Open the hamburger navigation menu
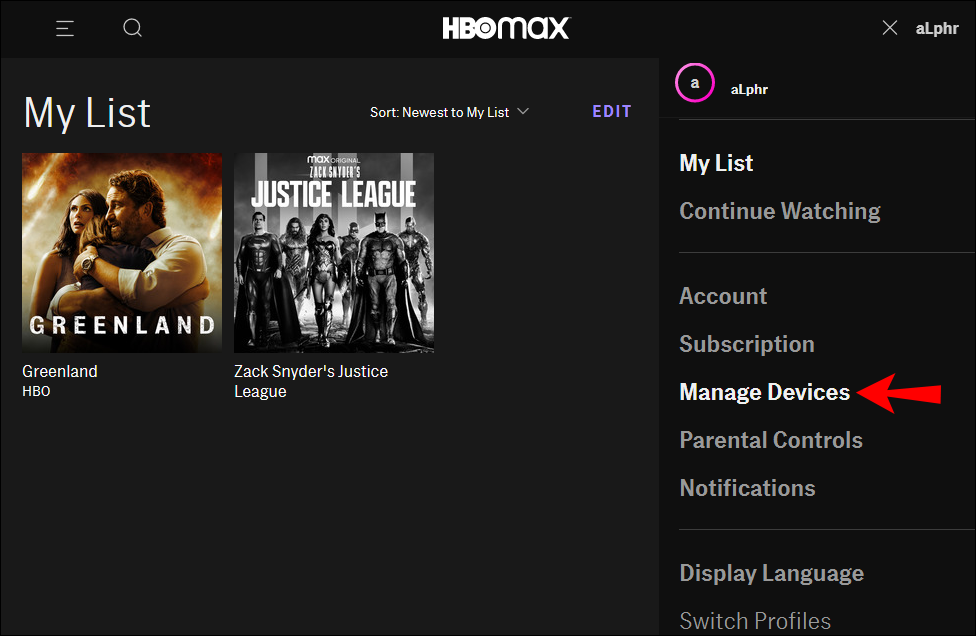 click(x=65, y=29)
